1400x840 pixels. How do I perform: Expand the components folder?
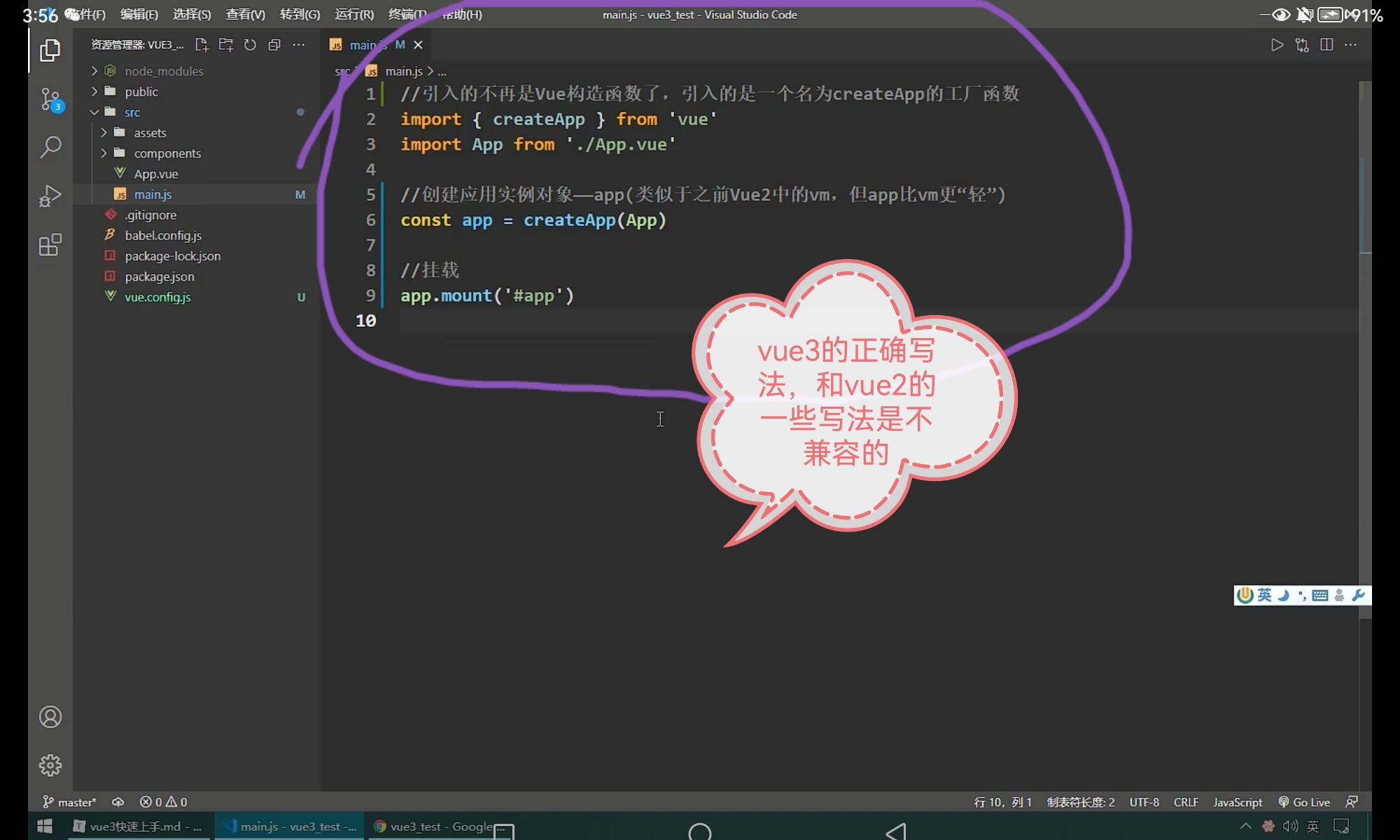tap(167, 153)
